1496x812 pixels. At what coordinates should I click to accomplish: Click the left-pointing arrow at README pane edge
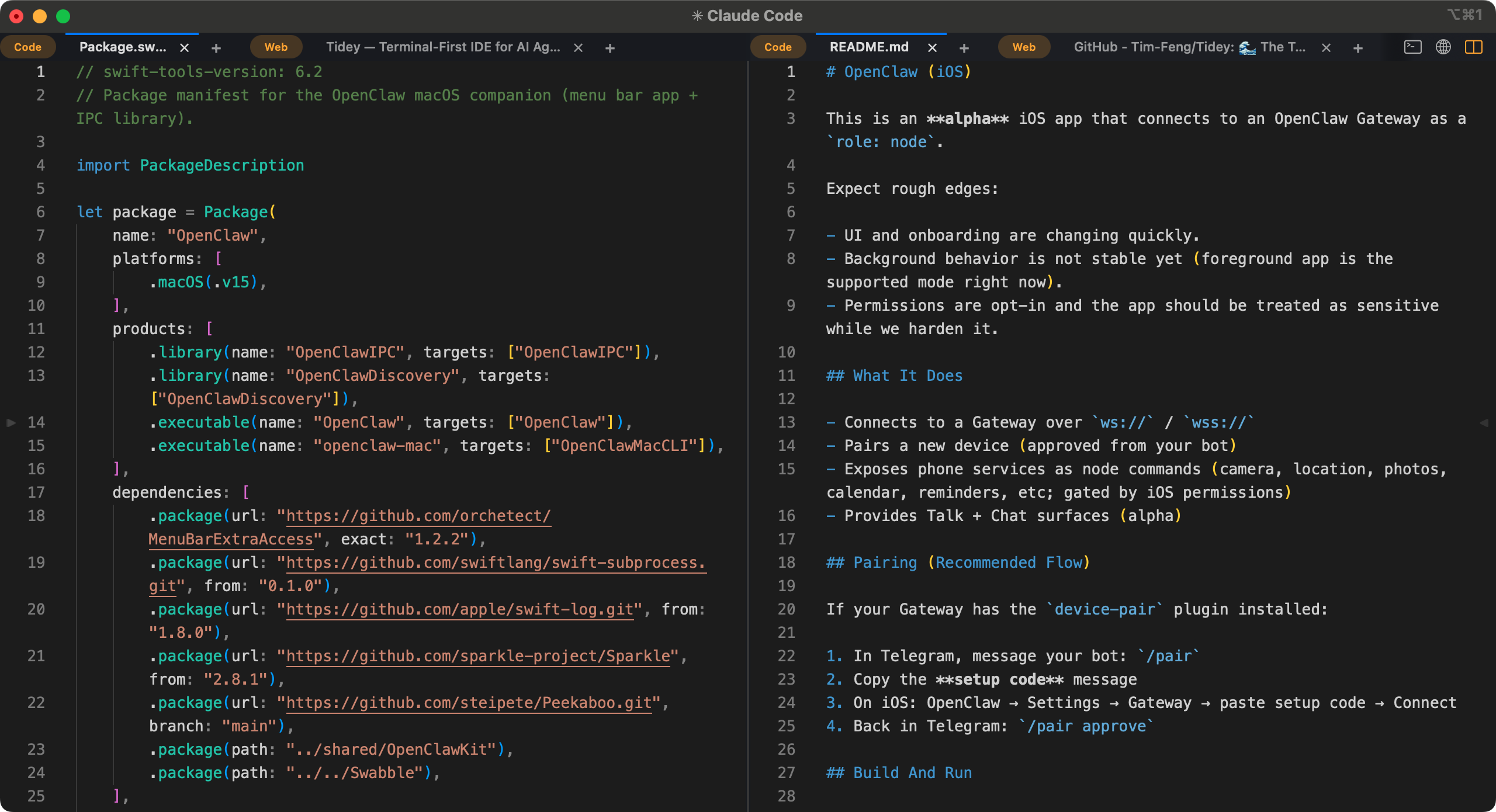(x=1485, y=422)
